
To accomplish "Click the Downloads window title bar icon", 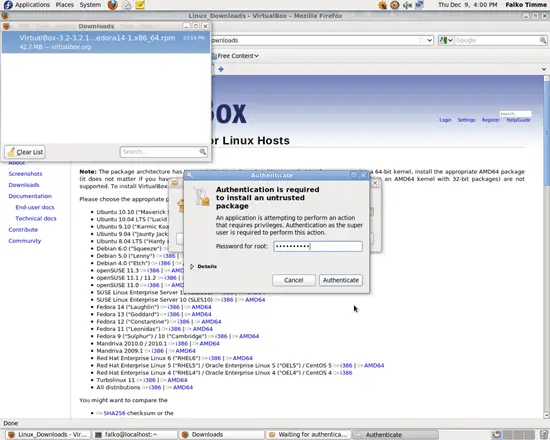I will (6, 26).
